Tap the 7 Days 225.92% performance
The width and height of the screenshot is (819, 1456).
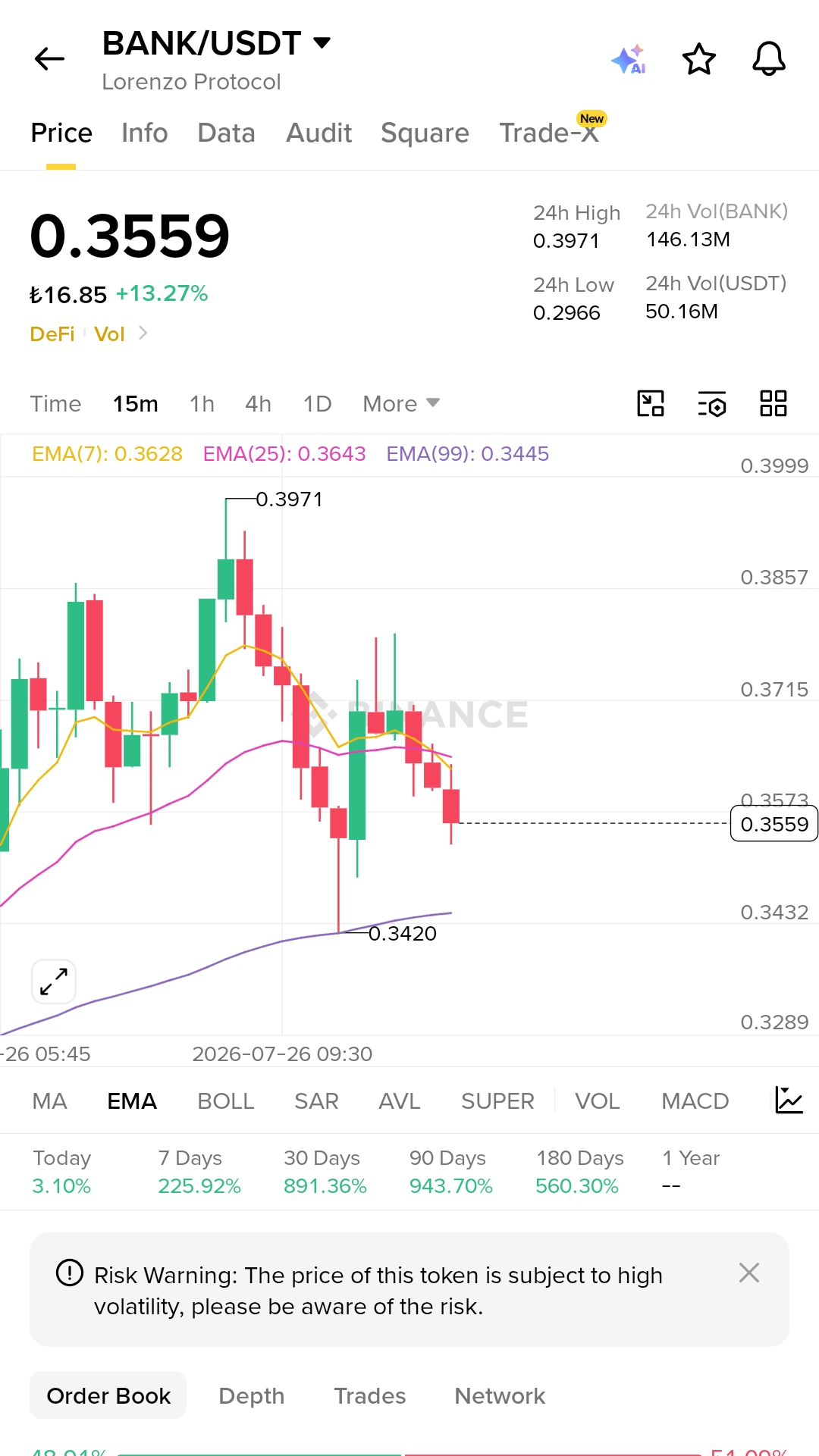(x=199, y=1172)
